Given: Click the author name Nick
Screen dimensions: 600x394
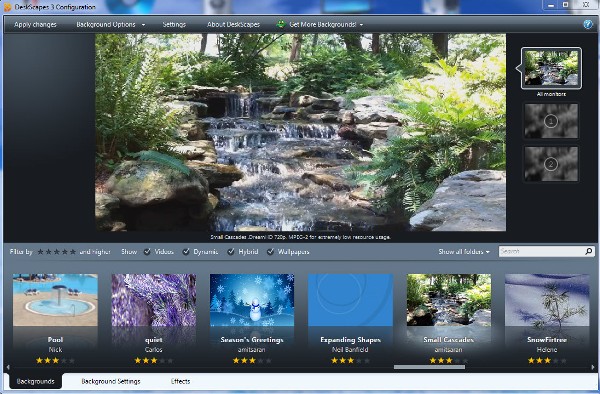Looking at the screenshot, I should [x=55, y=350].
